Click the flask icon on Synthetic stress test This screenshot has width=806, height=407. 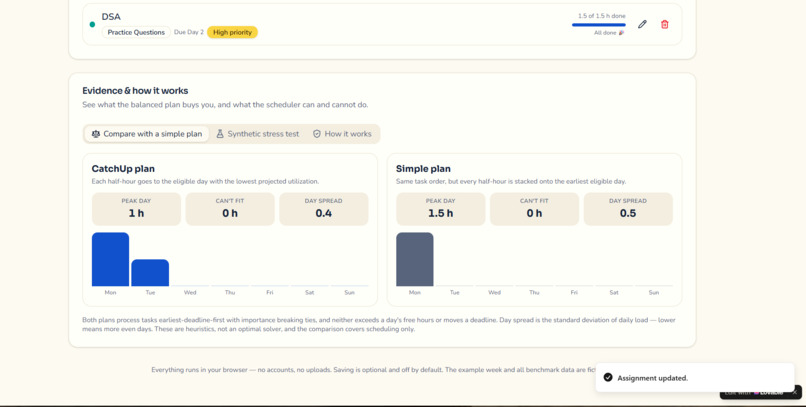(220, 134)
